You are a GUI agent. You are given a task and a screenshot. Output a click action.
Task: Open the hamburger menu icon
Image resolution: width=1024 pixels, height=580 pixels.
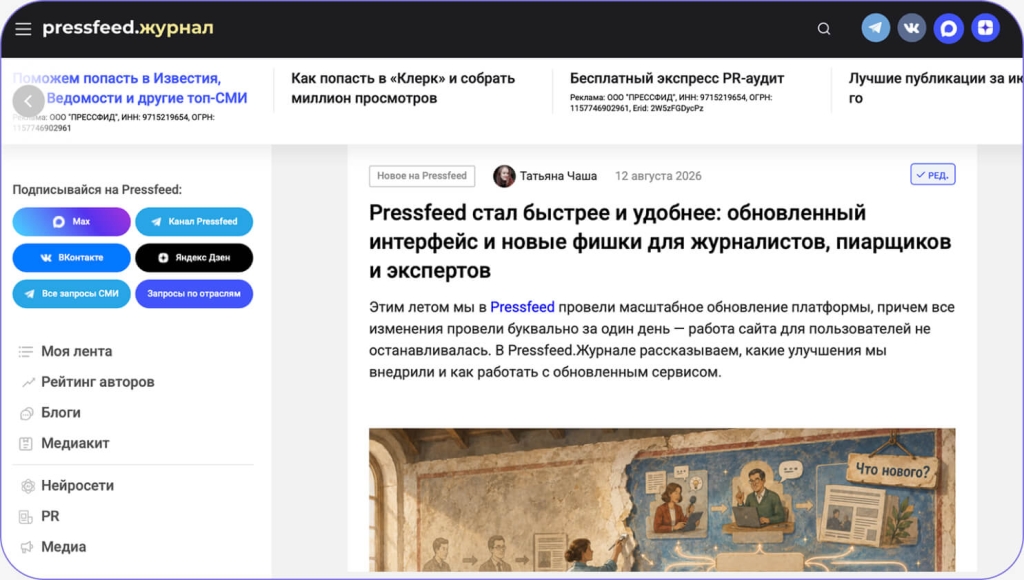tap(24, 29)
